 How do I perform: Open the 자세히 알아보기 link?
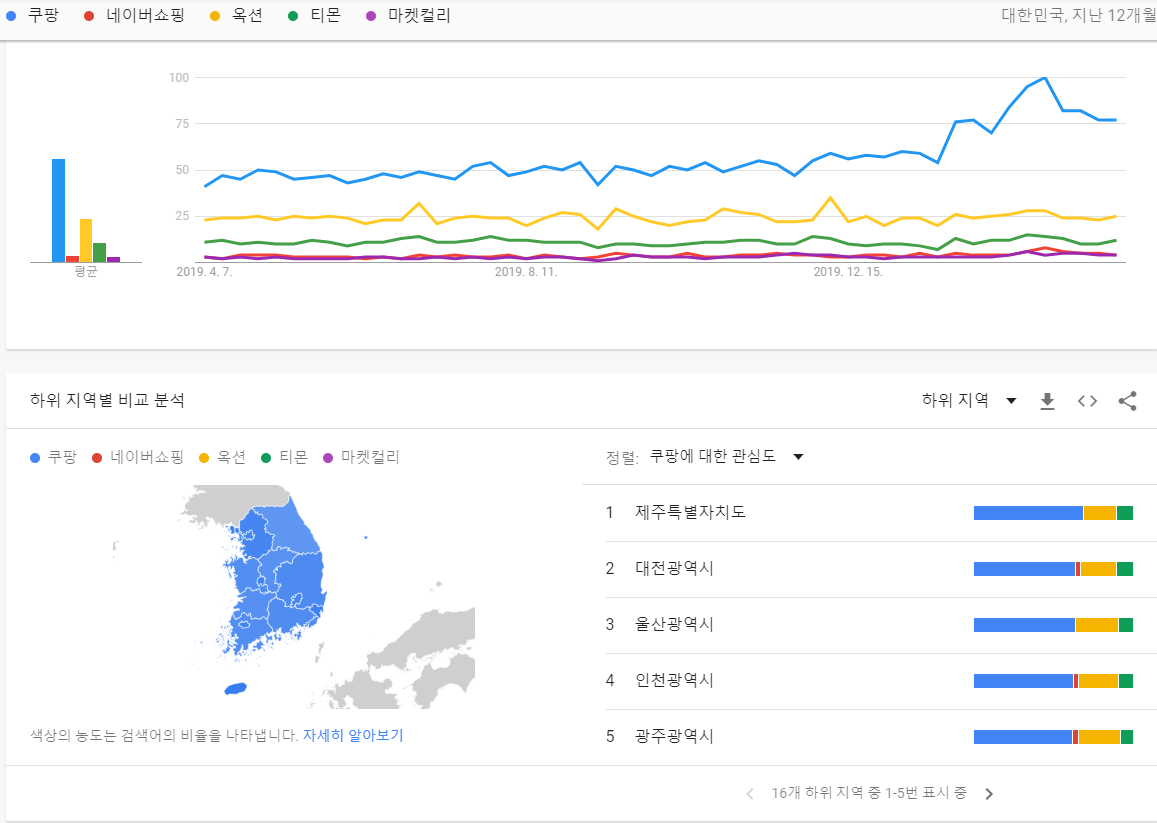(x=354, y=735)
